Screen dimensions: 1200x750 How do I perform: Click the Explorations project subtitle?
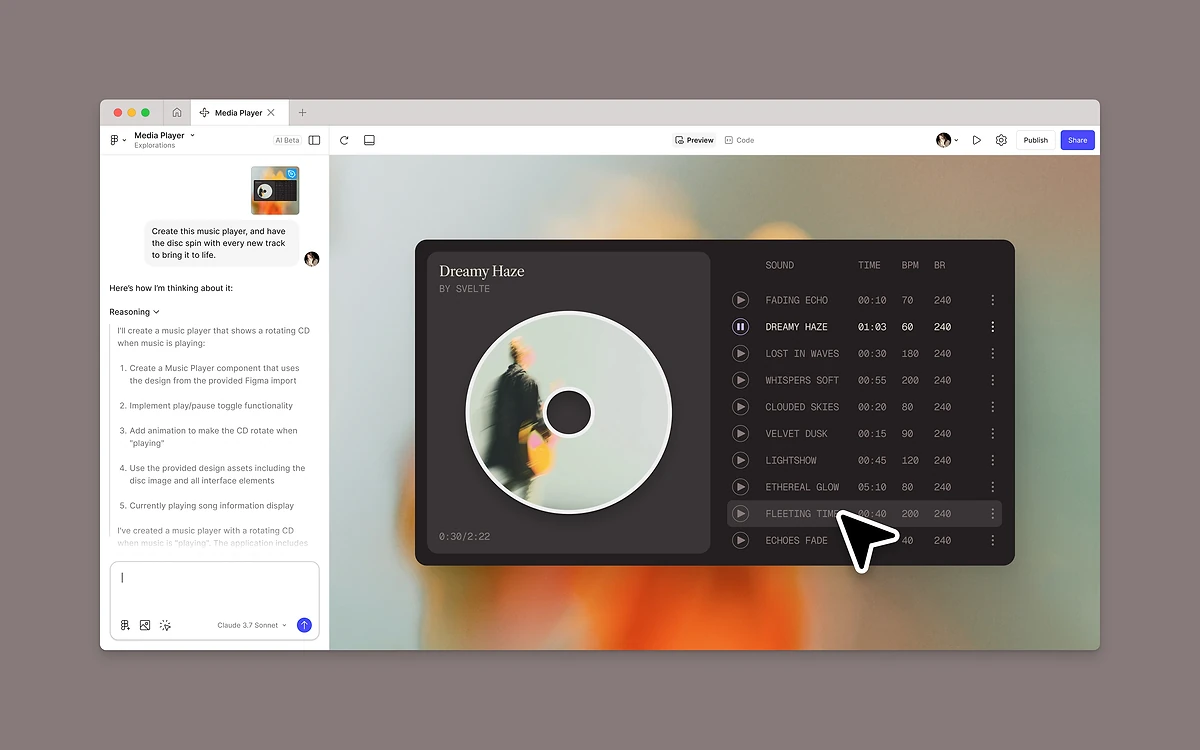click(155, 146)
